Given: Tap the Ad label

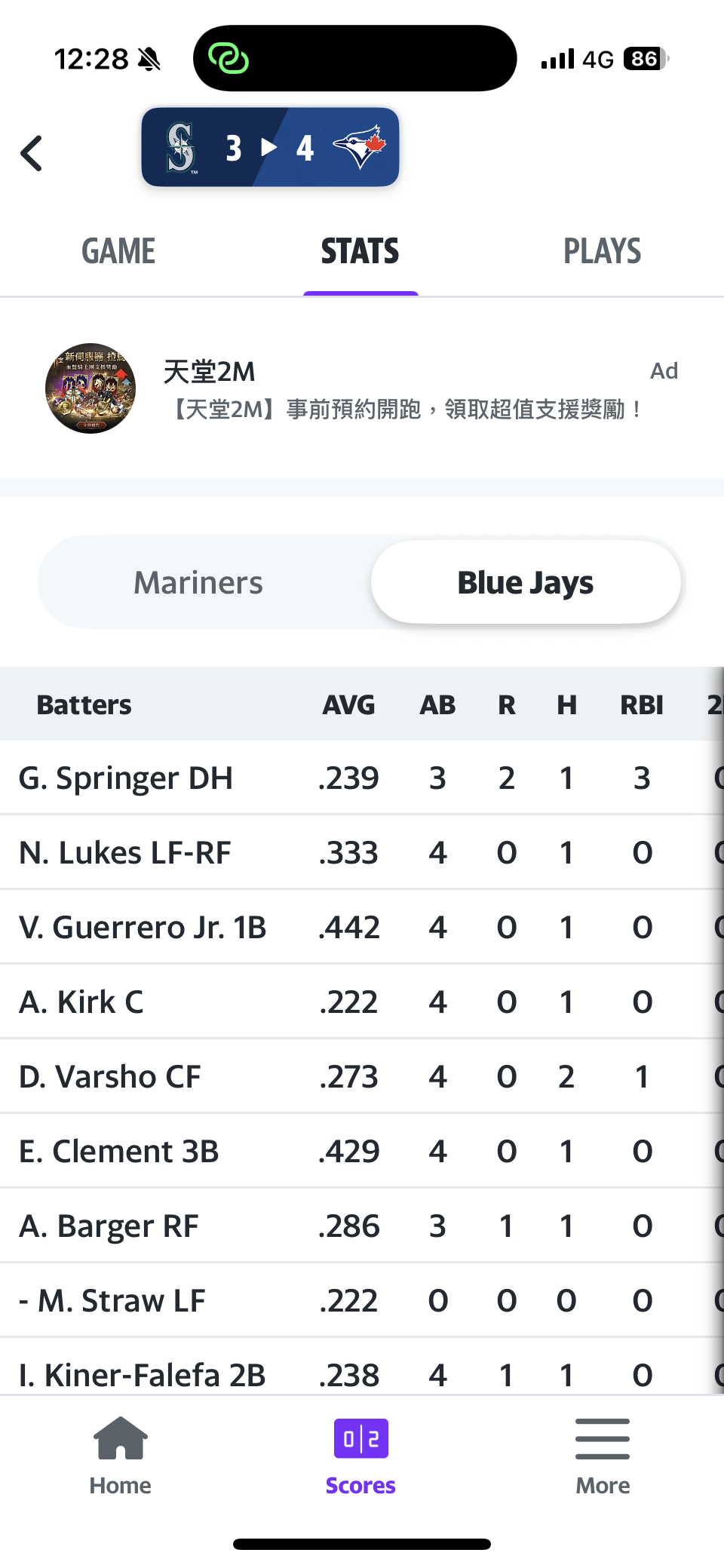Looking at the screenshot, I should 664,371.
